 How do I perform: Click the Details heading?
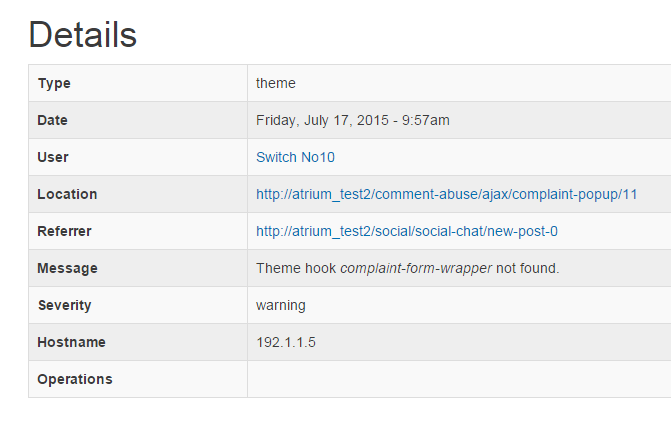83,35
